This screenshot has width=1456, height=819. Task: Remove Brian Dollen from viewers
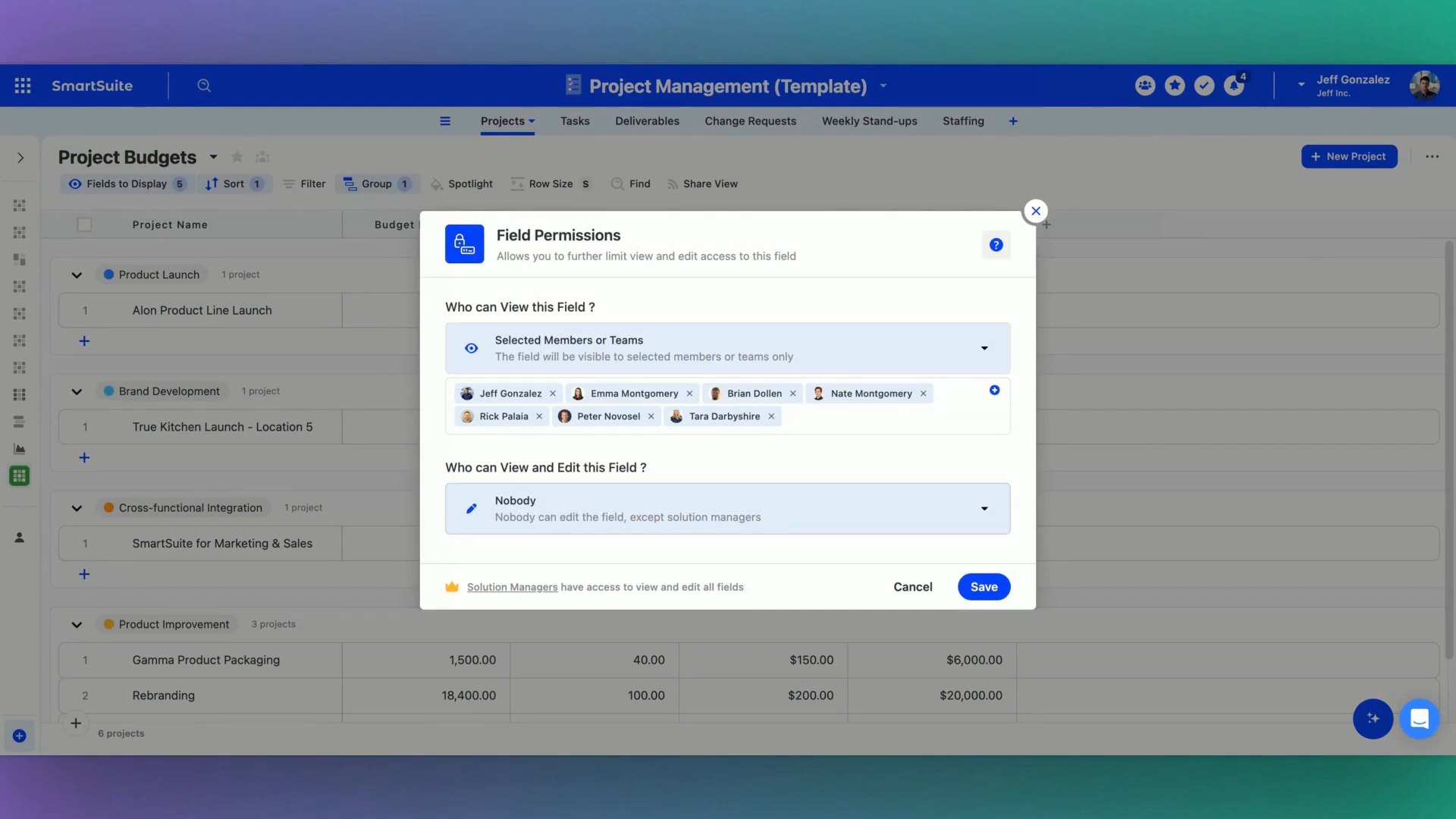tap(793, 394)
